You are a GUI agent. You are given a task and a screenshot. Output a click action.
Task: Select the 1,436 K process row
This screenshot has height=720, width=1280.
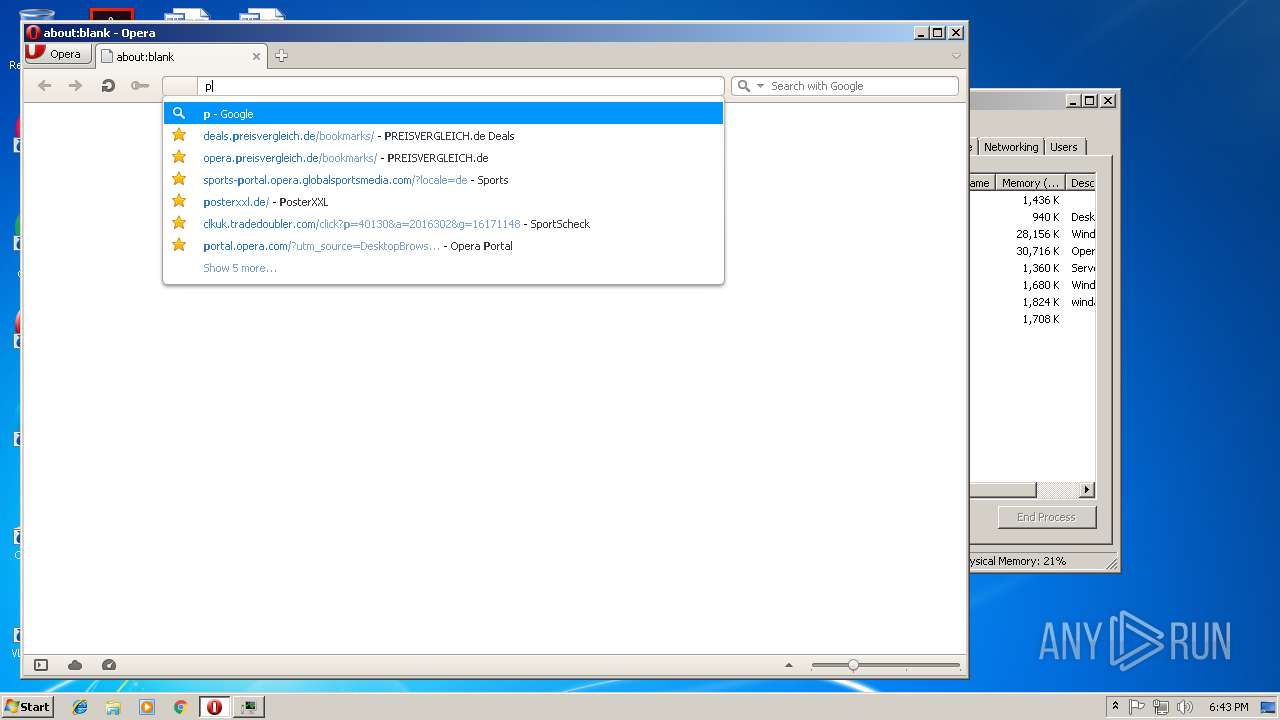[1033, 200]
